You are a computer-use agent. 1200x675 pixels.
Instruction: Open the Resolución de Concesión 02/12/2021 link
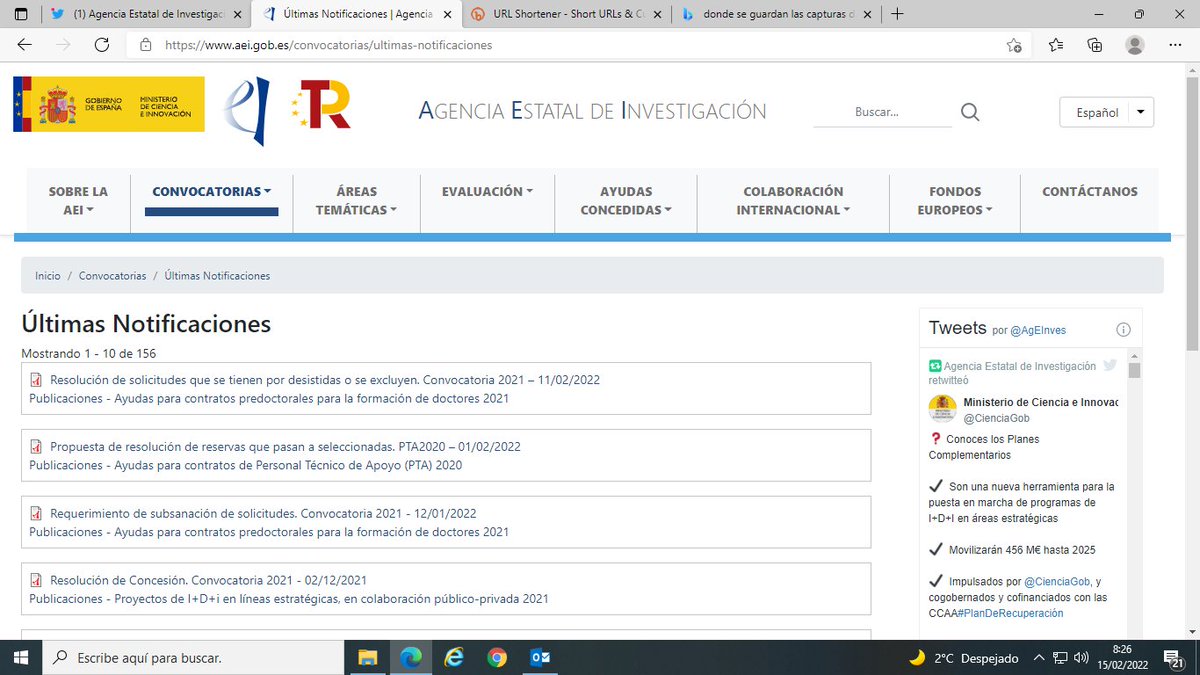point(208,581)
